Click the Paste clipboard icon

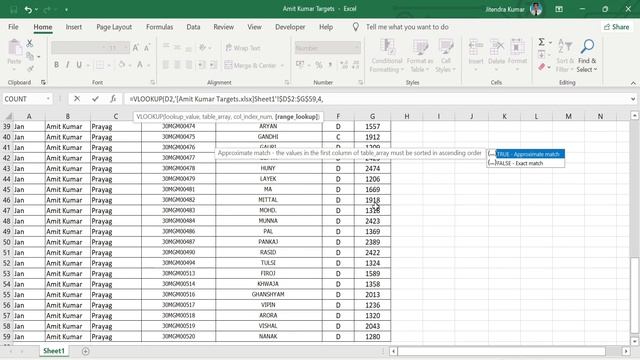click(15, 48)
